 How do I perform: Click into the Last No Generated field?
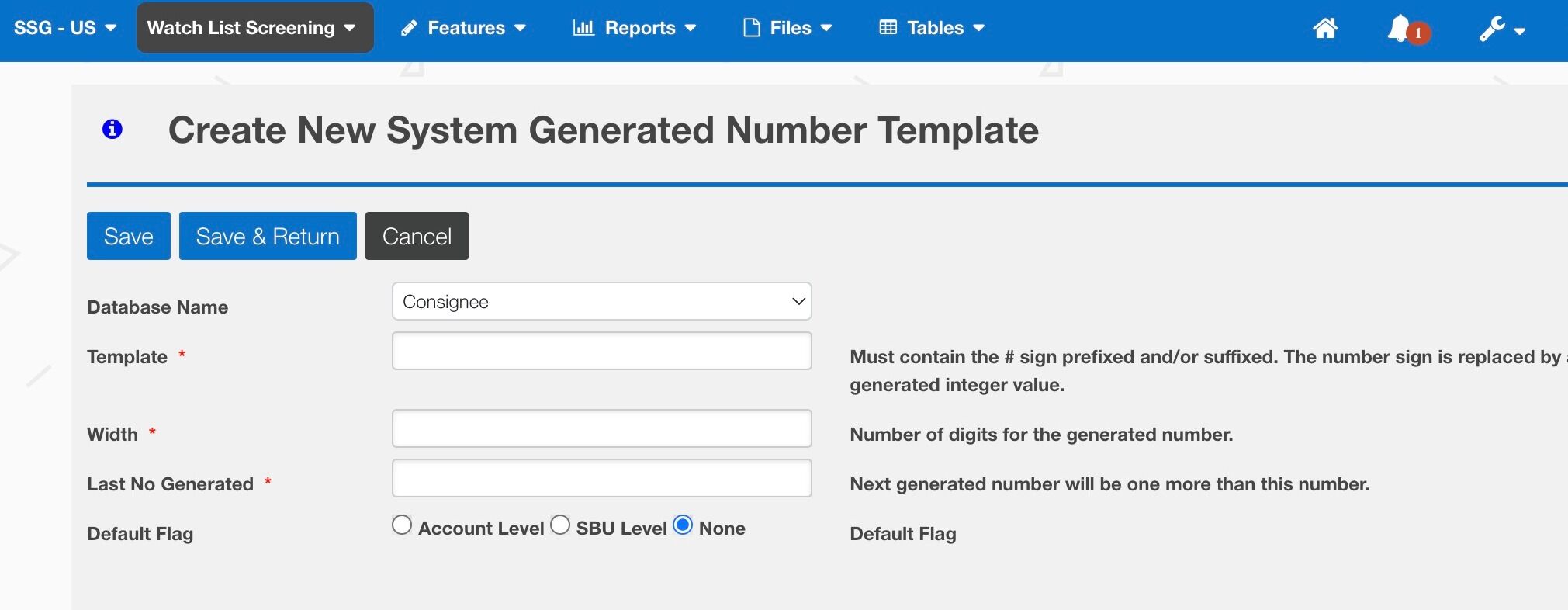[x=602, y=478]
